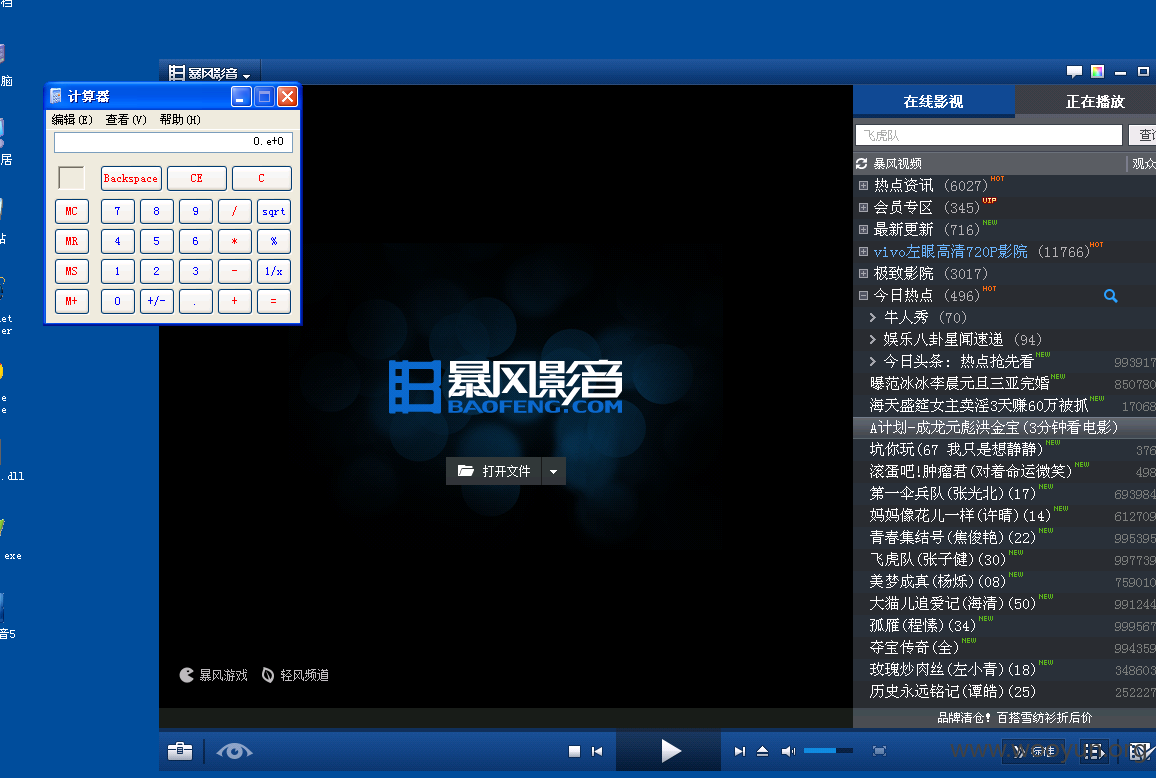Select 历史永远铭记(谭皓)(25)
The width and height of the screenshot is (1156, 778).
coord(953,692)
